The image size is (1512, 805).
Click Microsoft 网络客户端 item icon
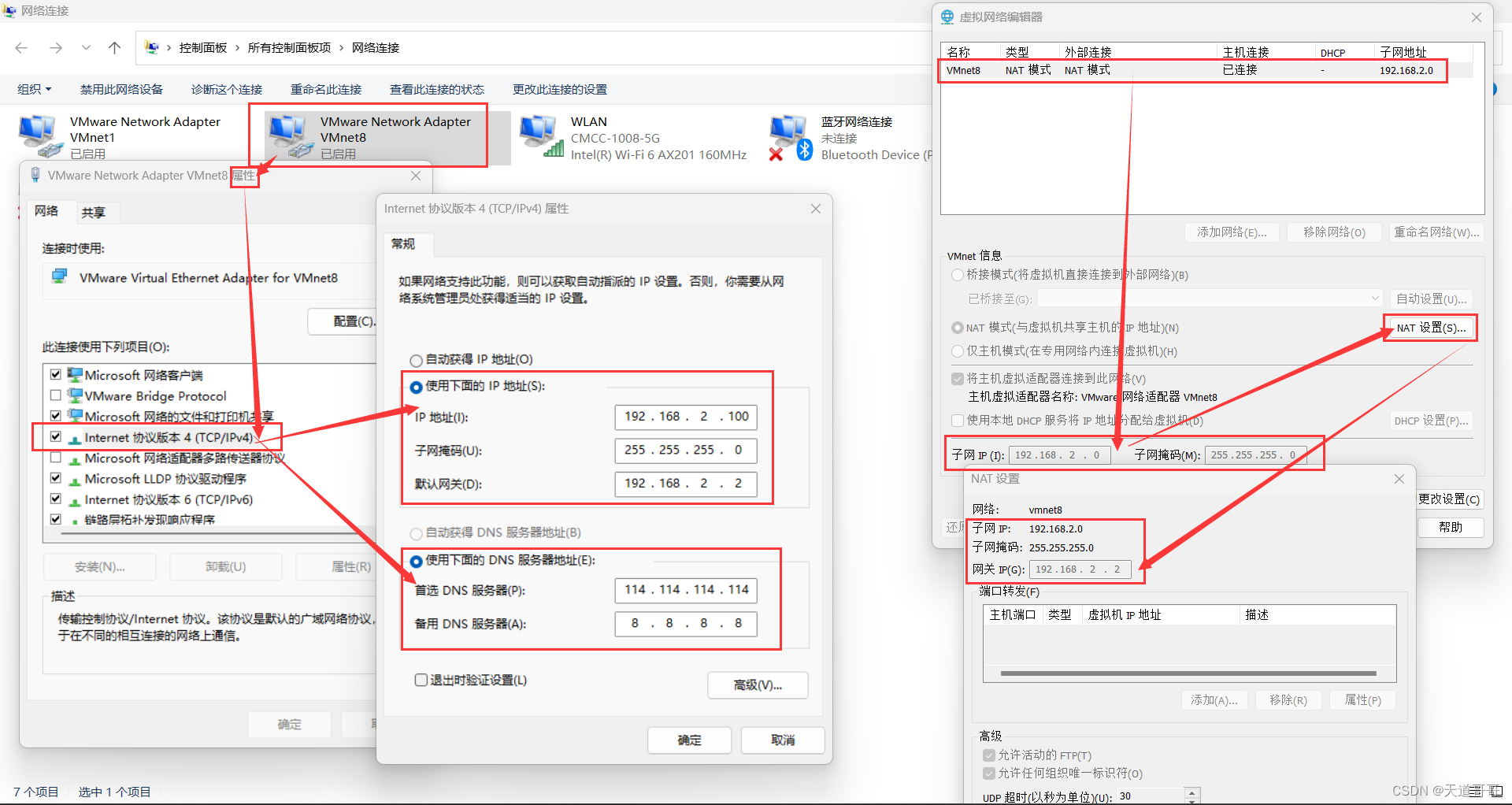pyautogui.click(x=75, y=375)
